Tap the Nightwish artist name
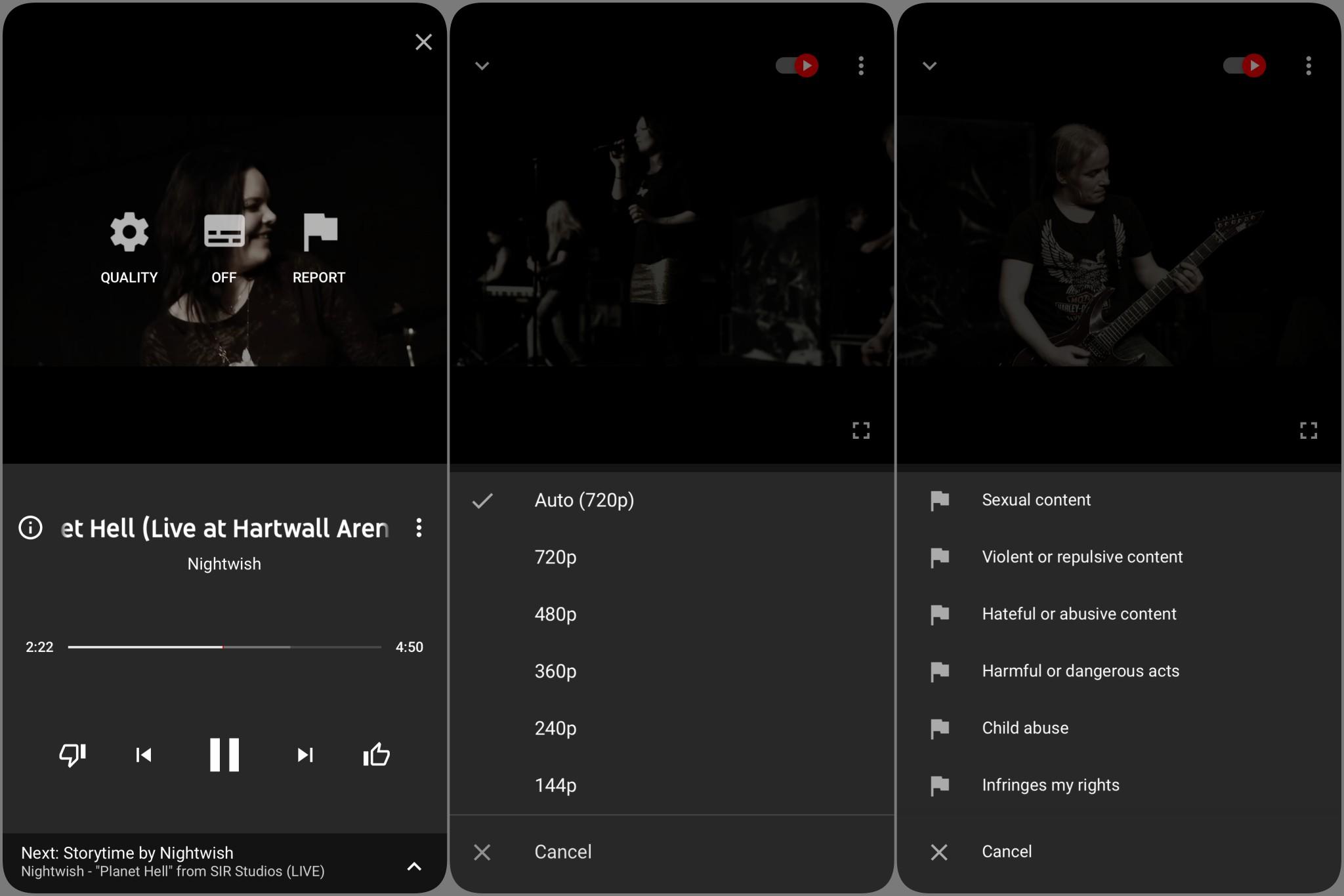 (x=224, y=564)
